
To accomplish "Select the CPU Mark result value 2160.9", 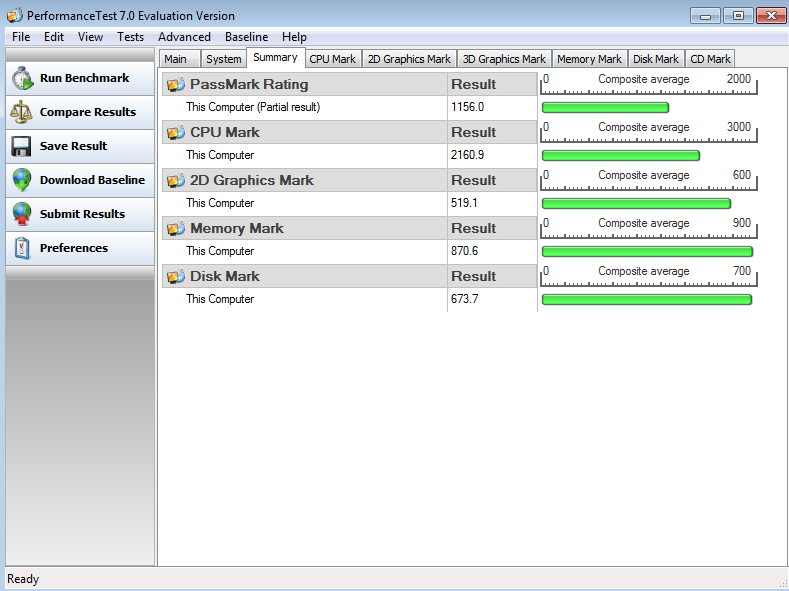I will coord(467,155).
